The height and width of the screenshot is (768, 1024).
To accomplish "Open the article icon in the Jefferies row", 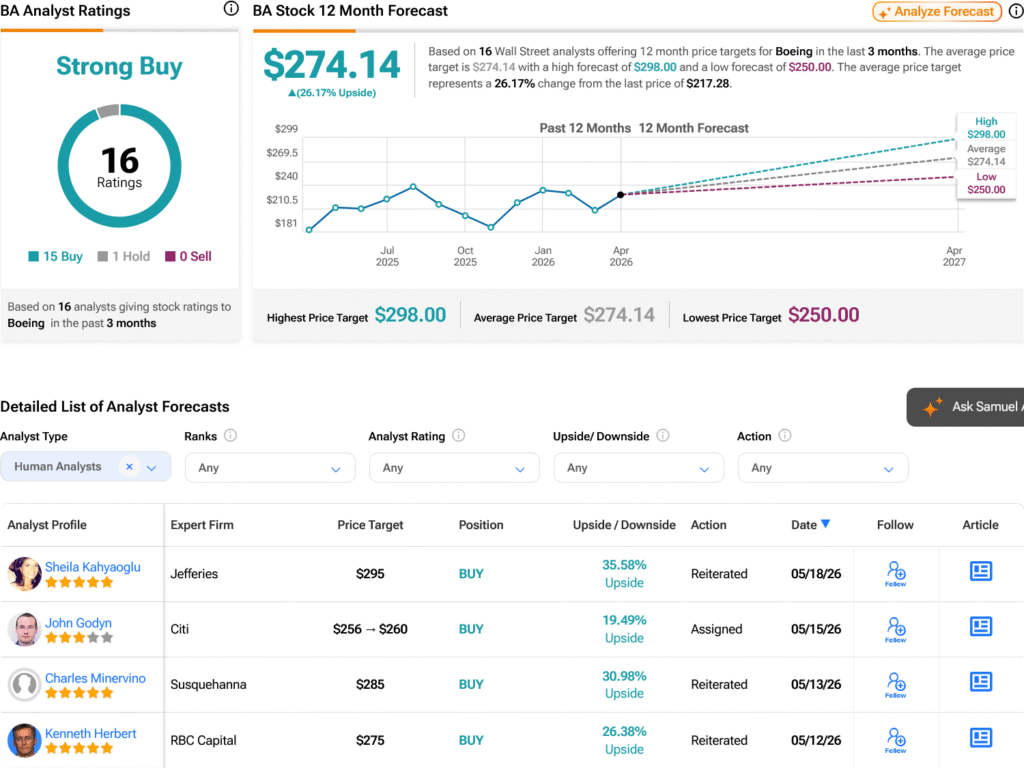I will click(980, 571).
